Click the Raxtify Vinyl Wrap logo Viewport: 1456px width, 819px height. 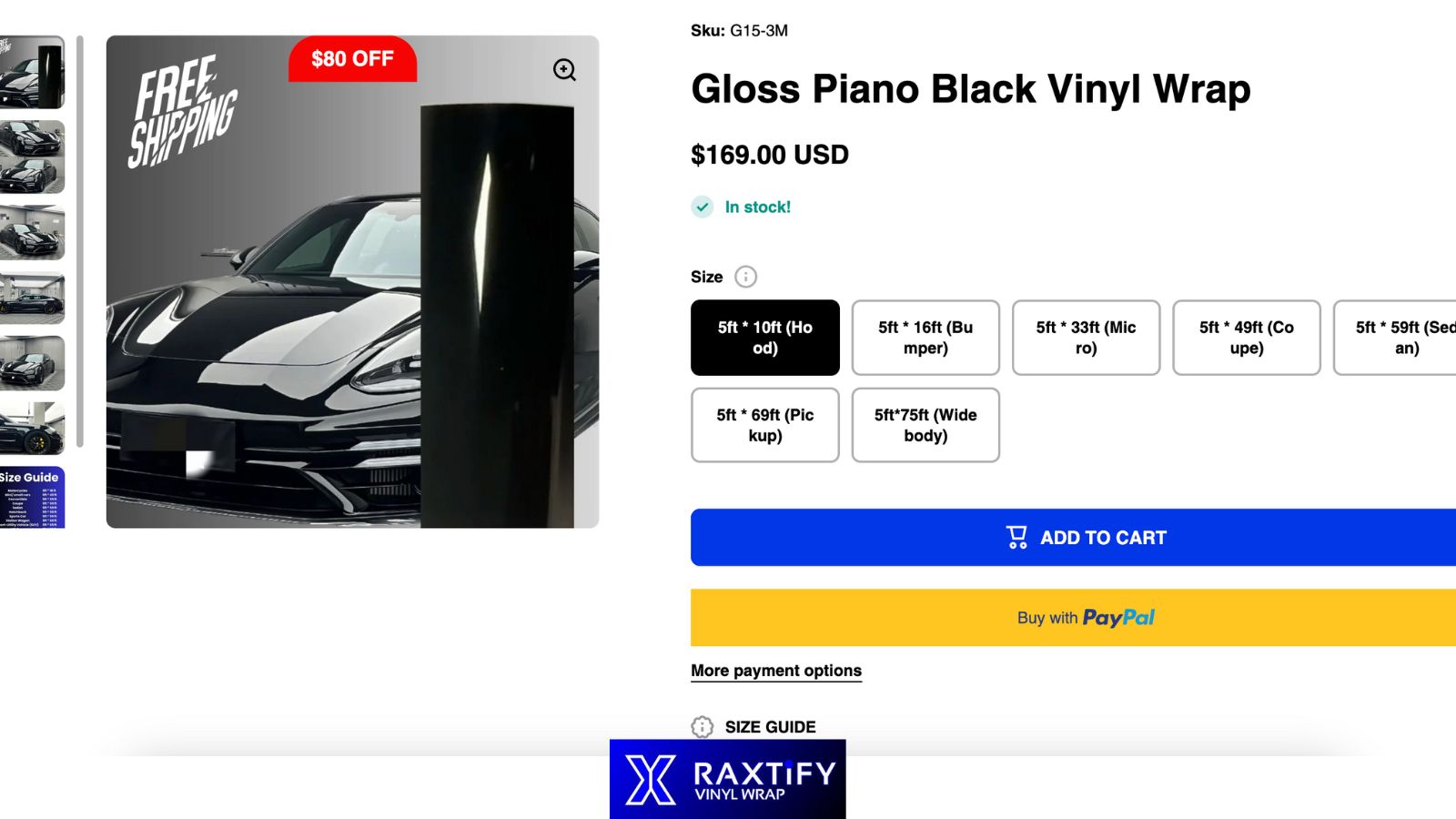pos(728,779)
